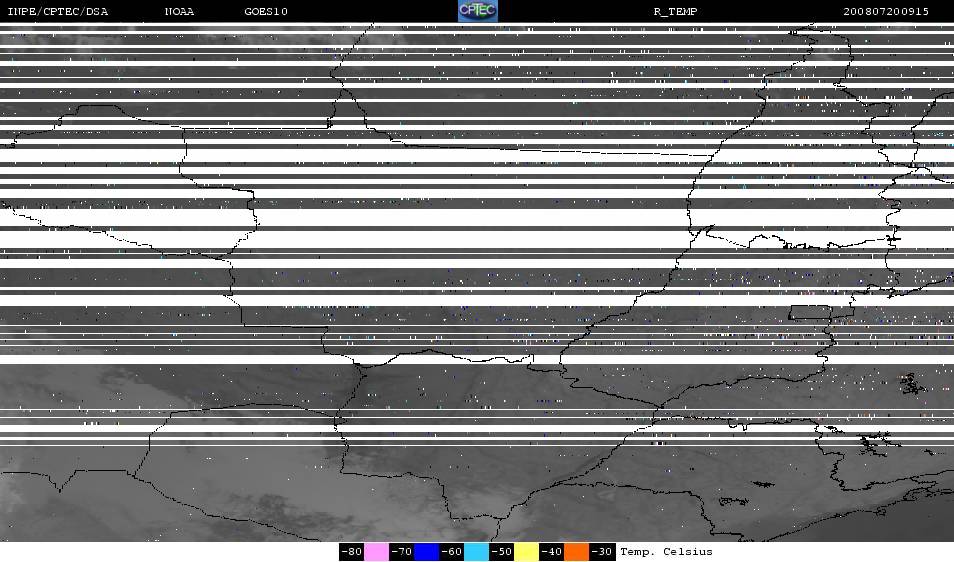Click the CPTEC logo in the header
Viewport: 954px width, 562px height.
point(477,11)
